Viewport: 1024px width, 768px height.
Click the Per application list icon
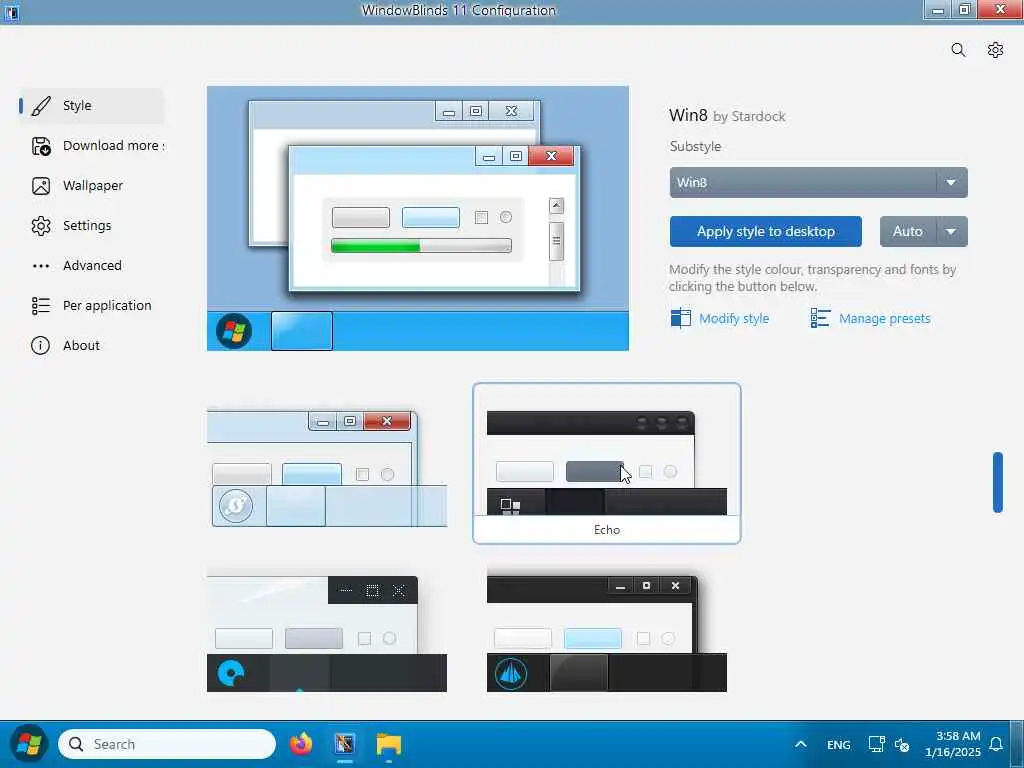point(41,306)
